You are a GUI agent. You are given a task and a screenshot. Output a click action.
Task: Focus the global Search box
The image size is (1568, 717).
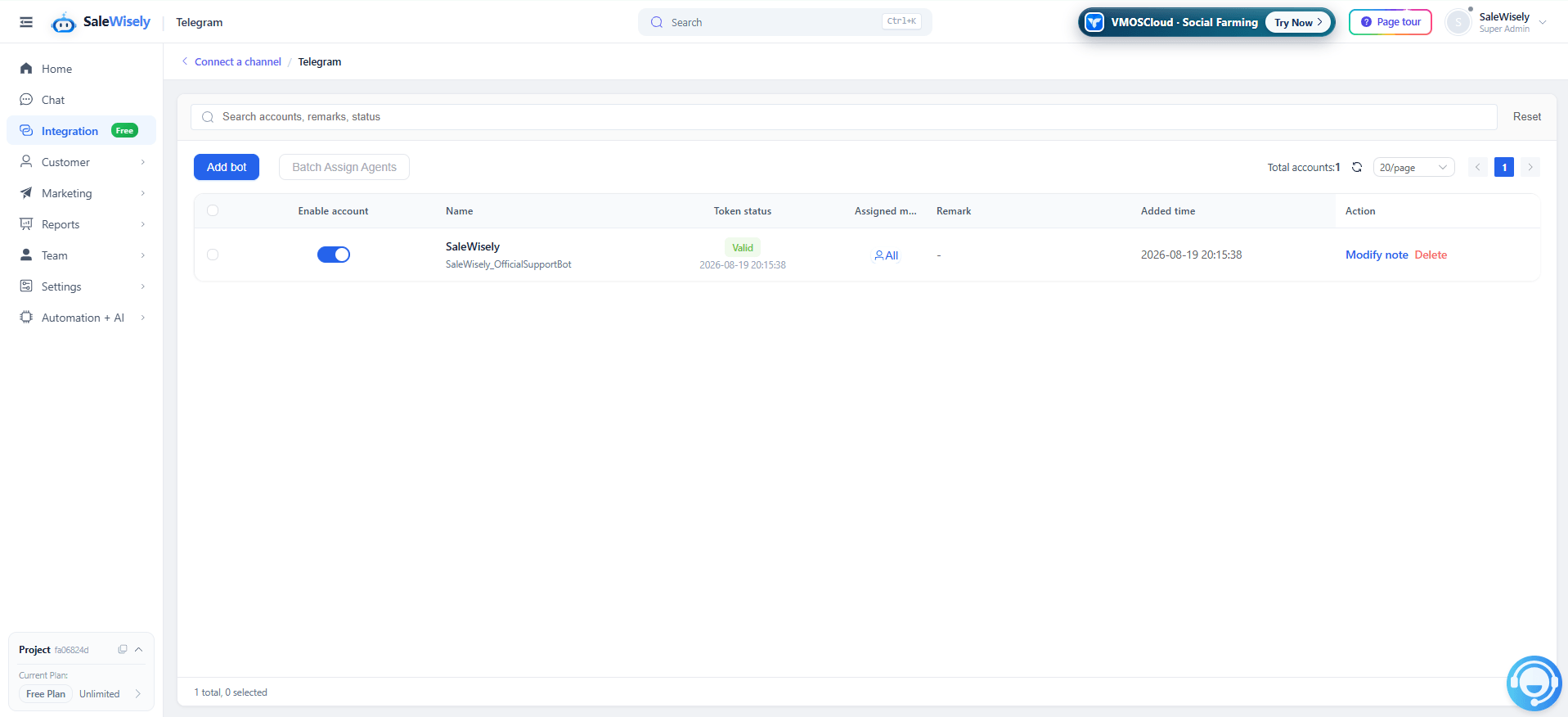784,22
